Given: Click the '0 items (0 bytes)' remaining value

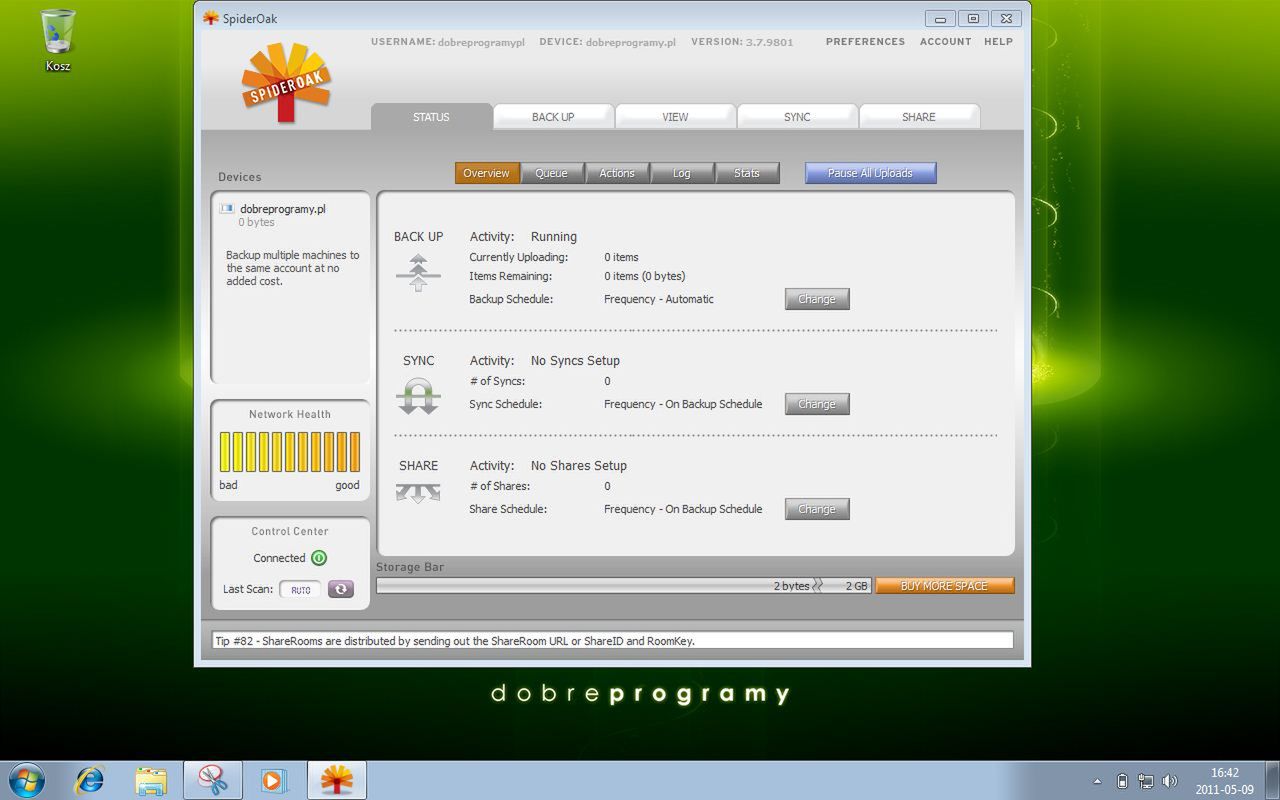Looking at the screenshot, I should click(x=645, y=276).
